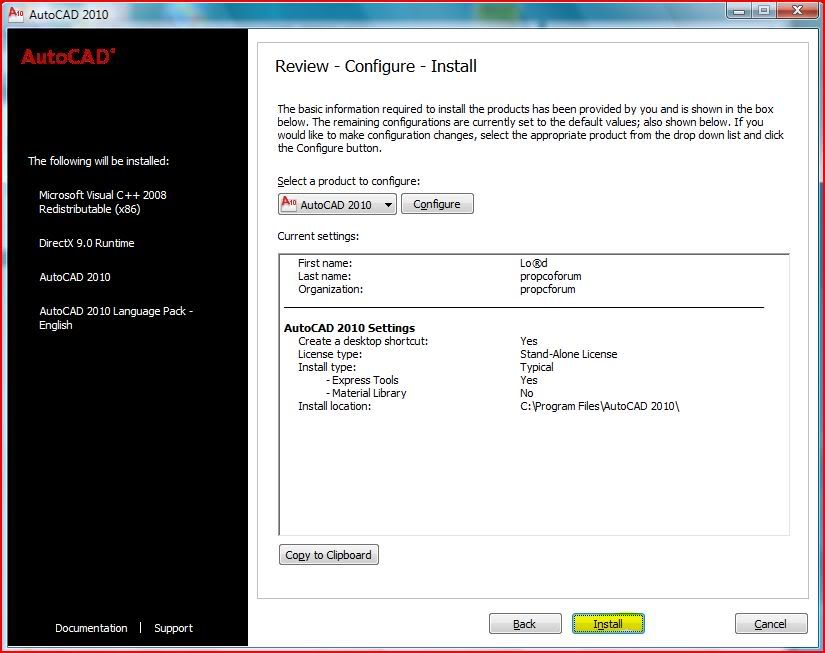Select 'DirectX 9.0 Runtime' sidebar entry
The height and width of the screenshot is (653, 825).
pos(87,243)
